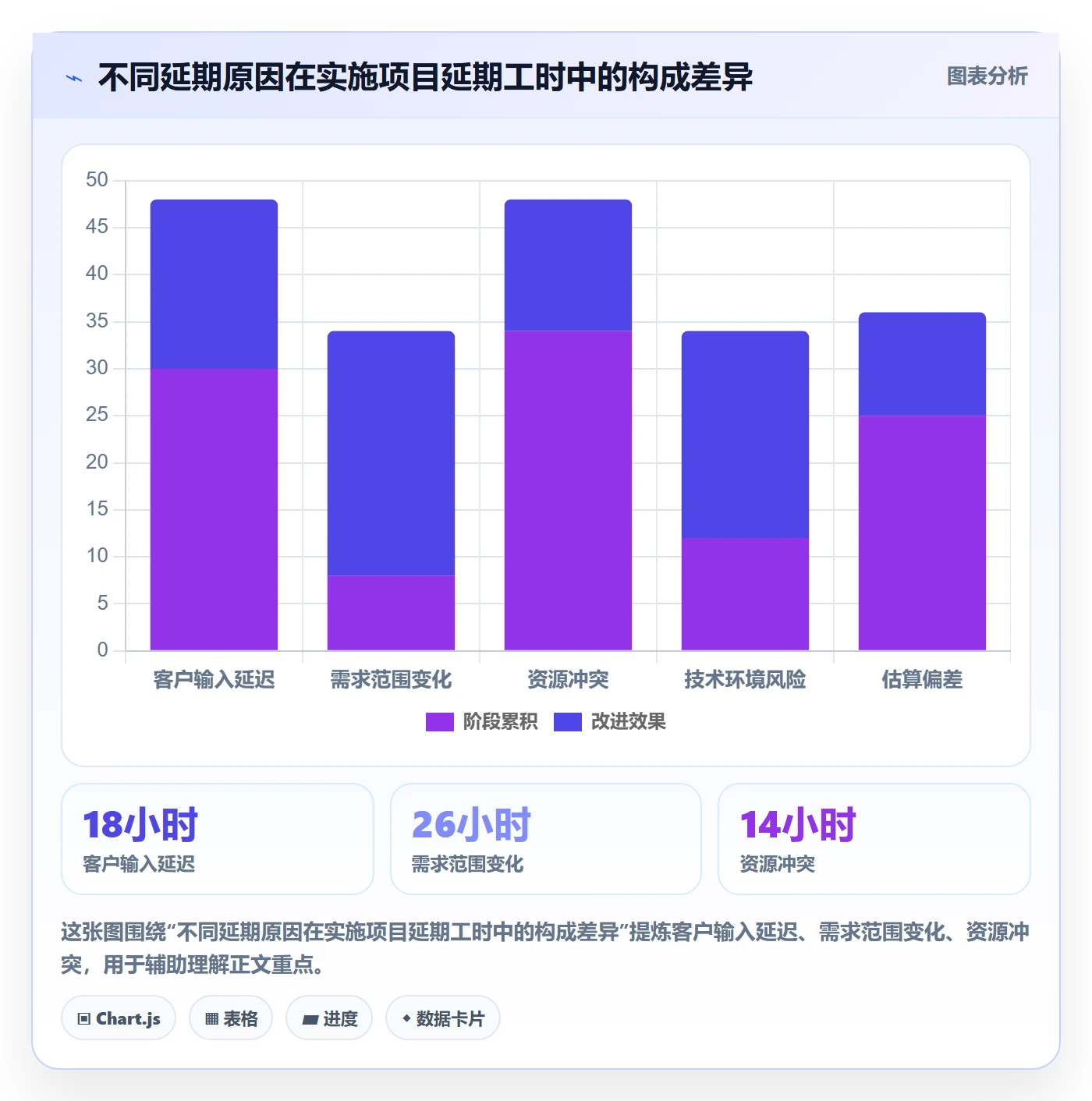Click the bar icon in 进度 tag
The image size is (1092, 1101).
click(310, 1019)
